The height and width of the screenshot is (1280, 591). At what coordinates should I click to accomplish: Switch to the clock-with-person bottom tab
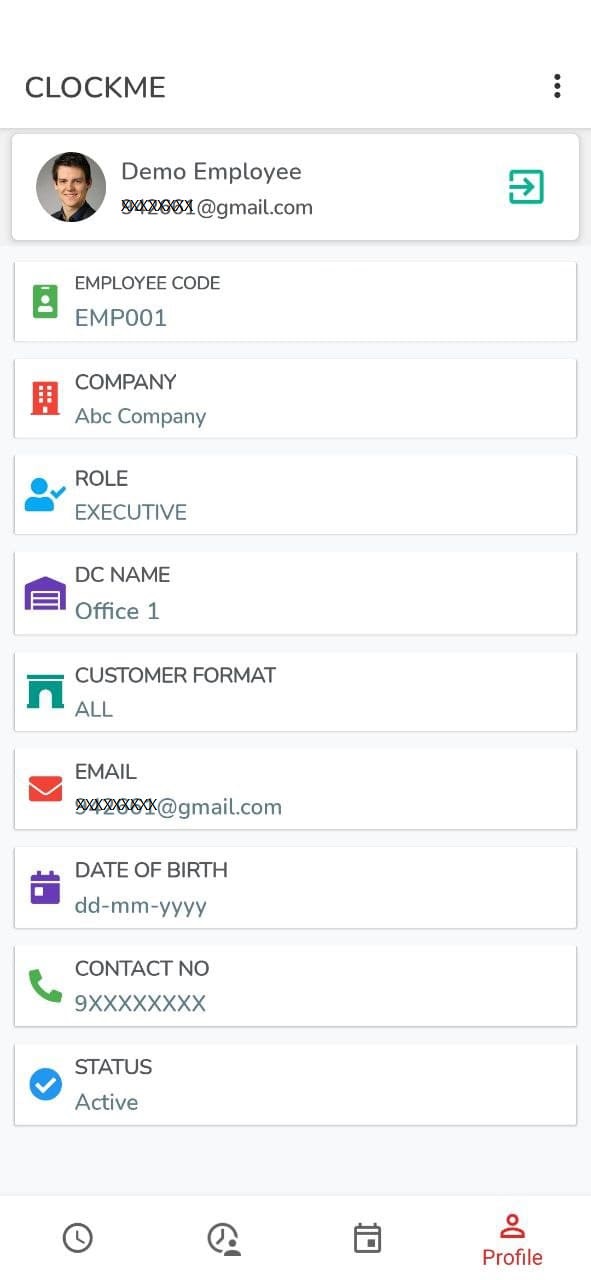coord(224,1238)
